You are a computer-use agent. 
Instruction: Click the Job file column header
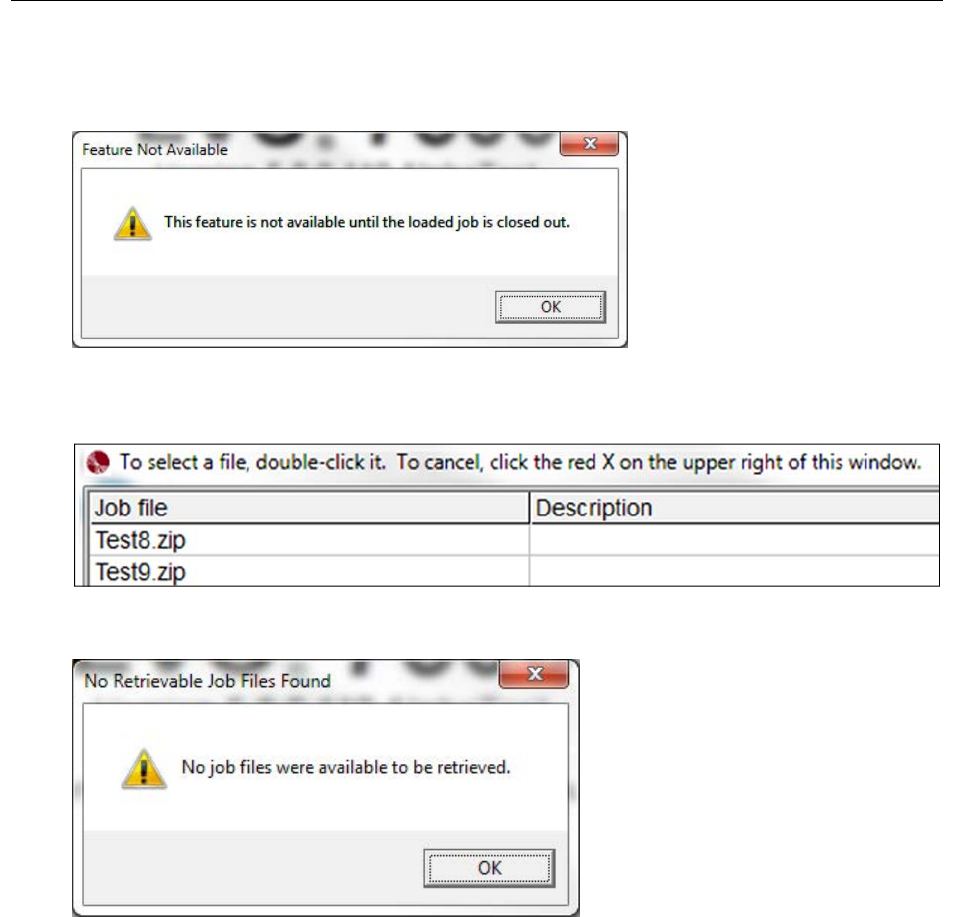[310, 508]
